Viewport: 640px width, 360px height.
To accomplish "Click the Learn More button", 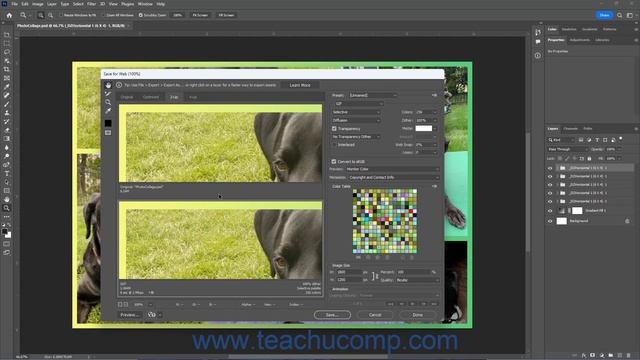I will tap(300, 85).
